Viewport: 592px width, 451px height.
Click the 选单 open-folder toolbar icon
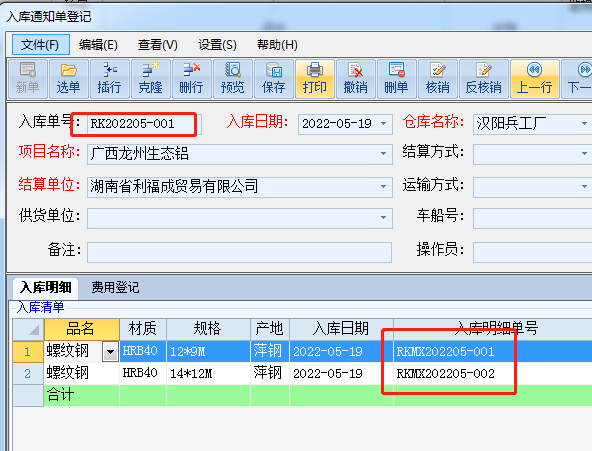(x=68, y=79)
